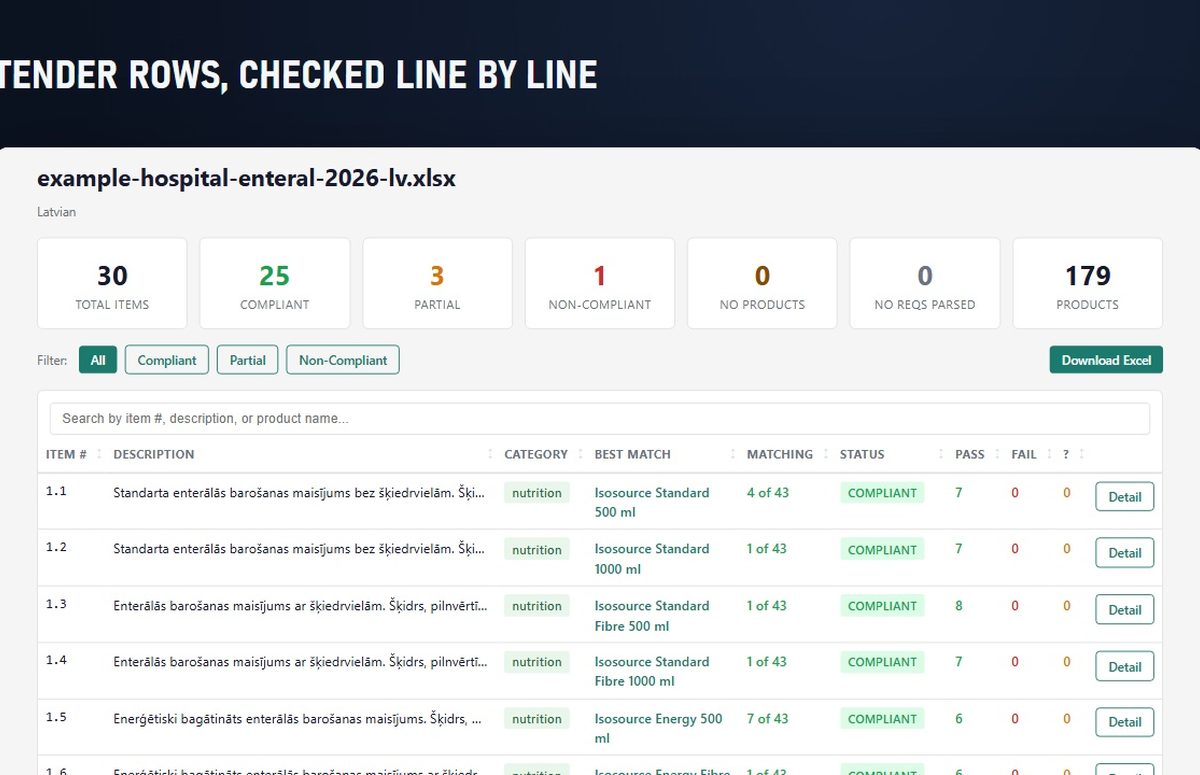Image resolution: width=1200 pixels, height=775 pixels.
Task: Click the COMPLIANT badge in row 1.5
Action: point(882,719)
